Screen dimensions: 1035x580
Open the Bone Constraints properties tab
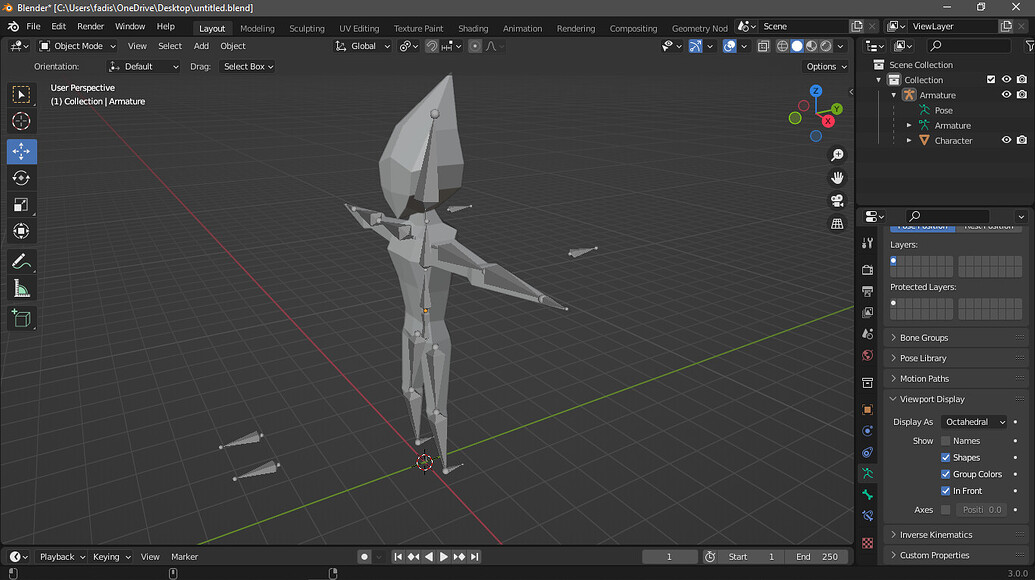click(x=867, y=516)
